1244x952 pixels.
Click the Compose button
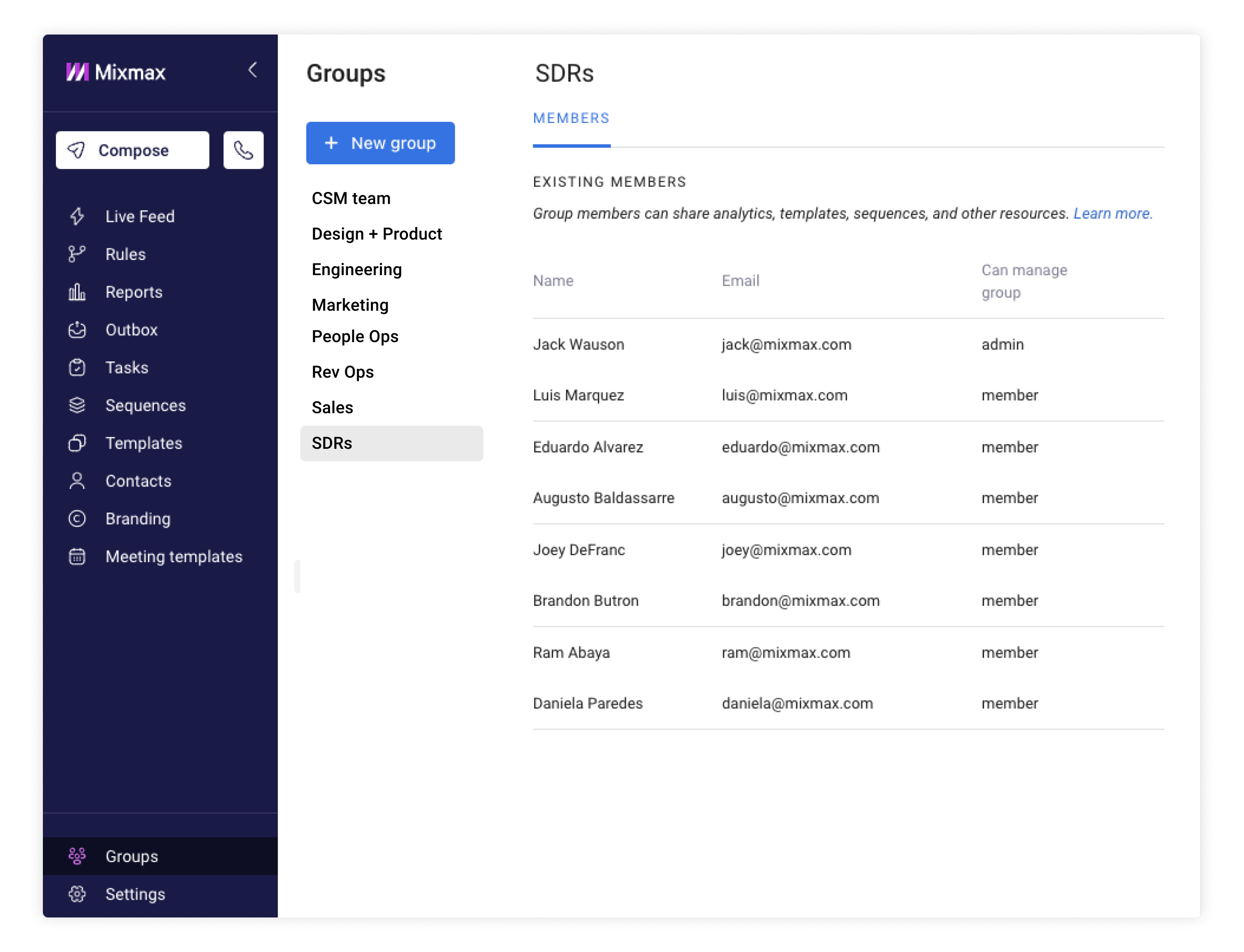pos(133,150)
